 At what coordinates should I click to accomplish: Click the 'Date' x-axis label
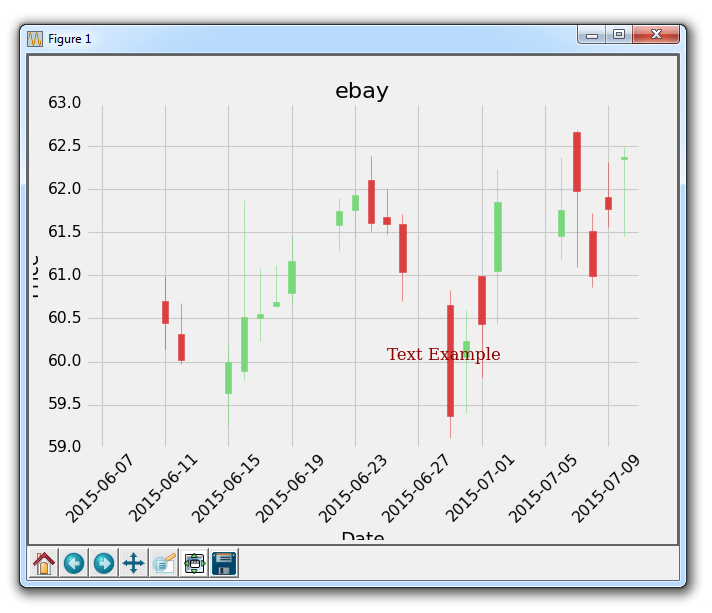(362, 537)
